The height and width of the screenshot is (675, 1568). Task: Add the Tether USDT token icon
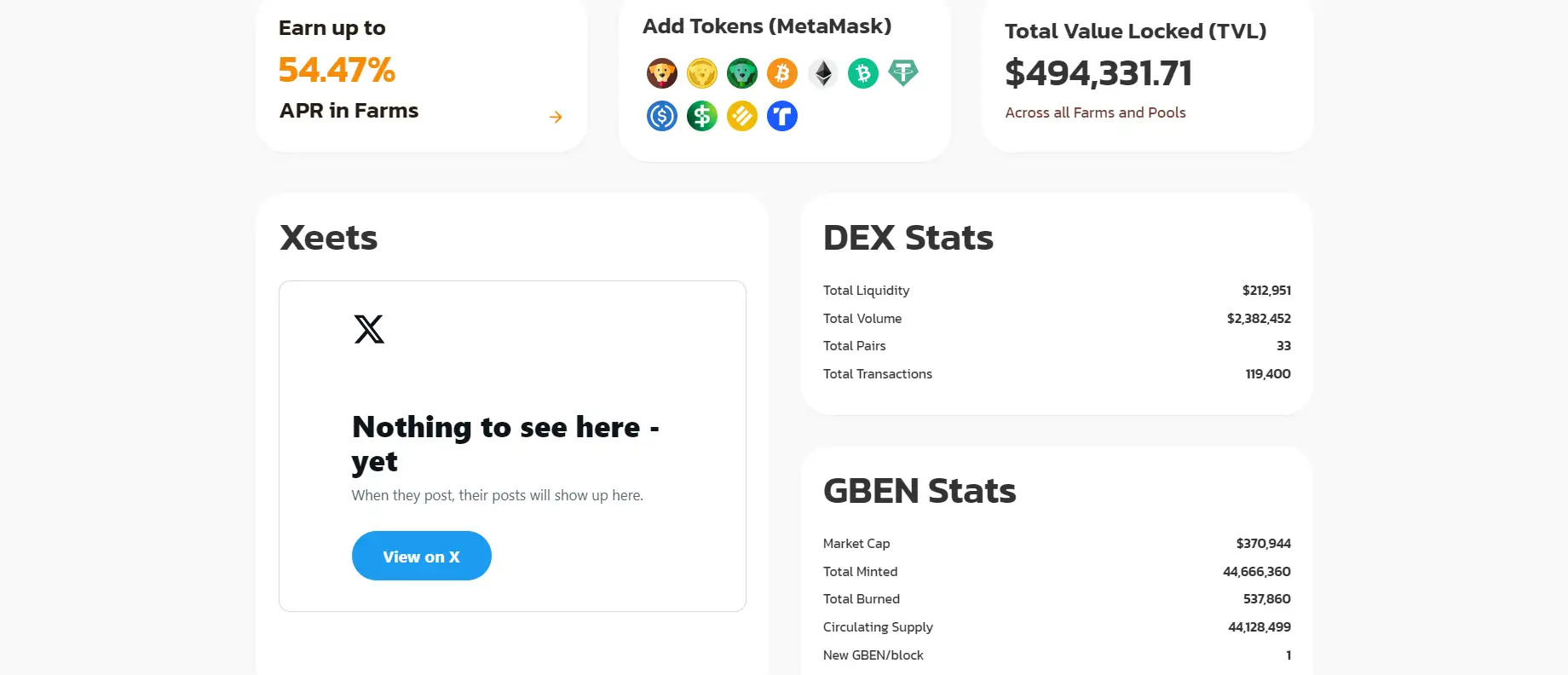click(x=903, y=73)
